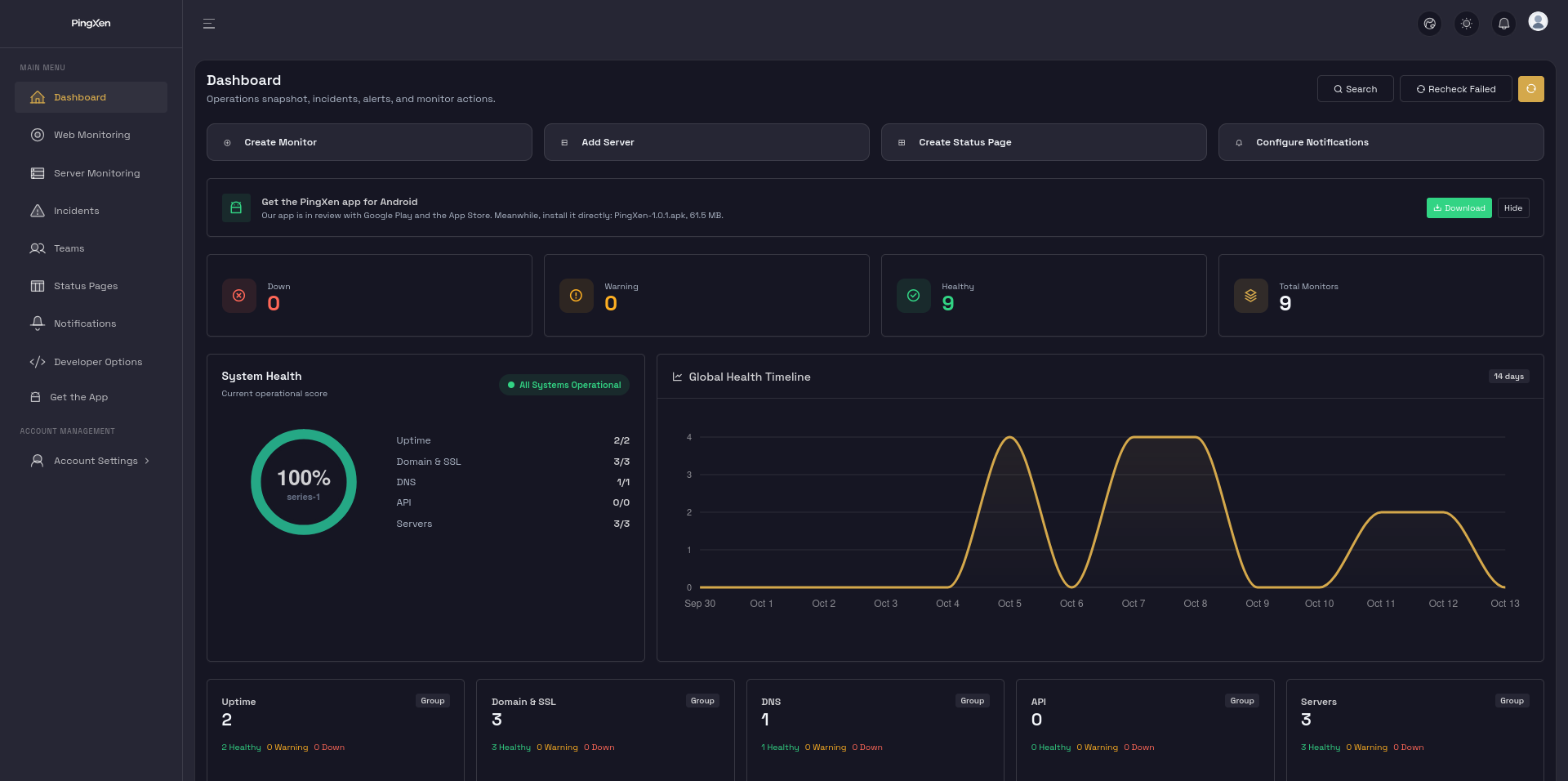Click the Servers row in System Health
The width and height of the screenshot is (1568, 781).
[x=513, y=524]
